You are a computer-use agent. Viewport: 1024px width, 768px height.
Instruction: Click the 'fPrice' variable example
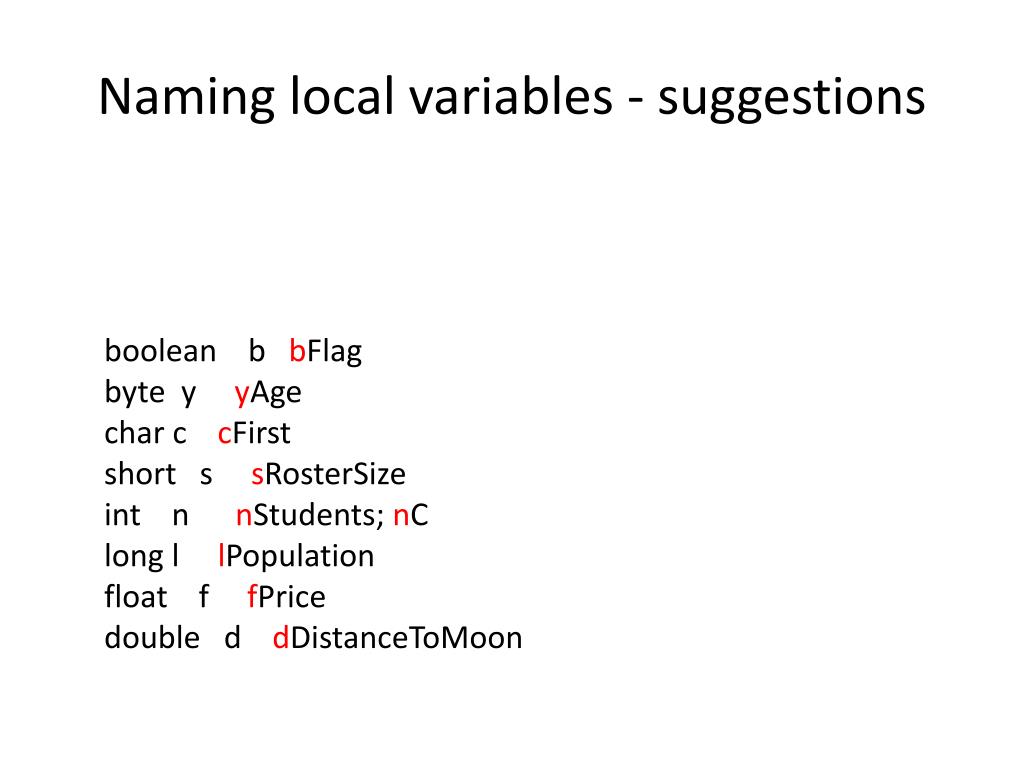pyautogui.click(x=286, y=598)
